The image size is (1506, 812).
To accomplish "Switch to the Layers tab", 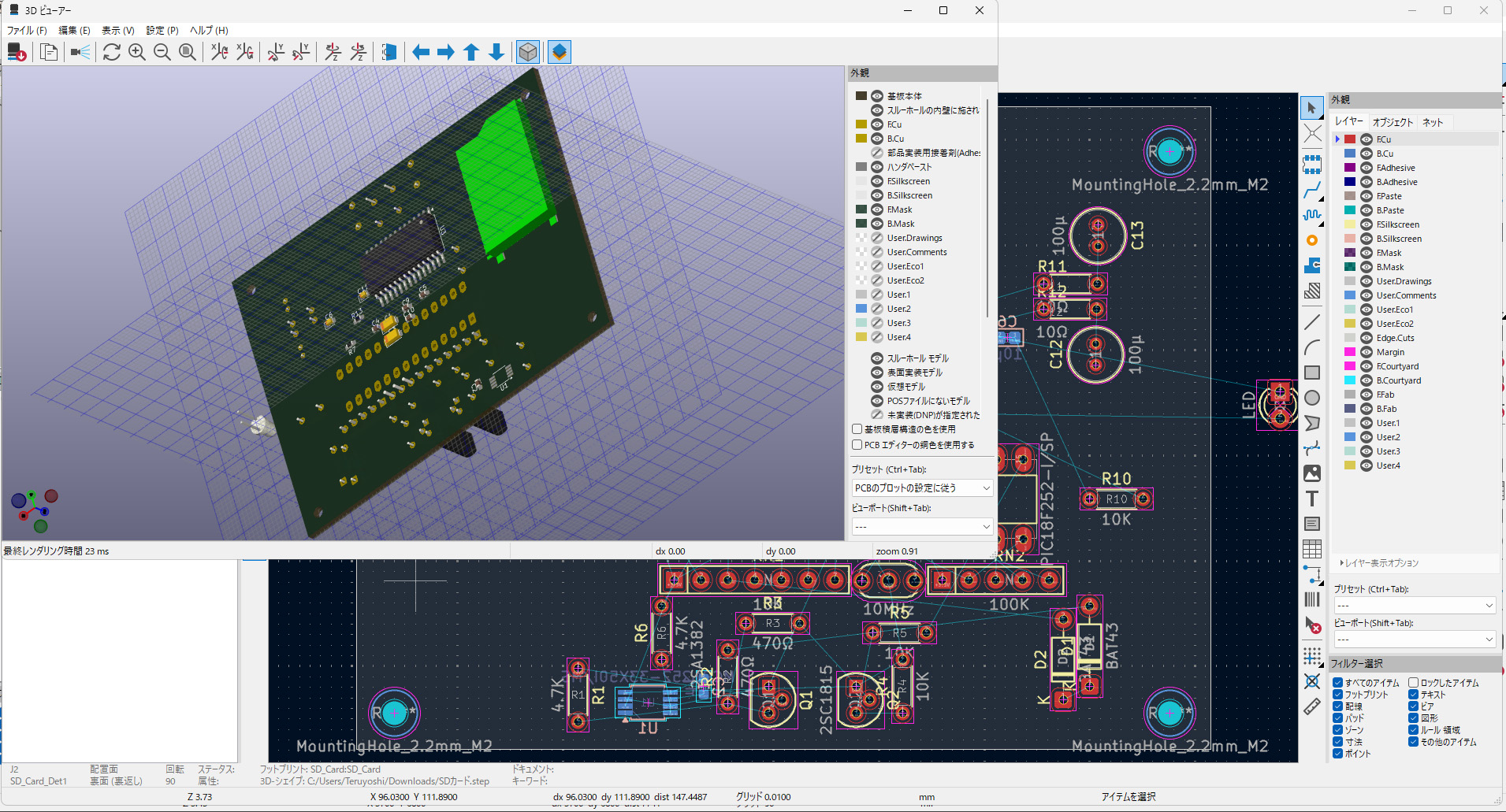I will 1349,121.
